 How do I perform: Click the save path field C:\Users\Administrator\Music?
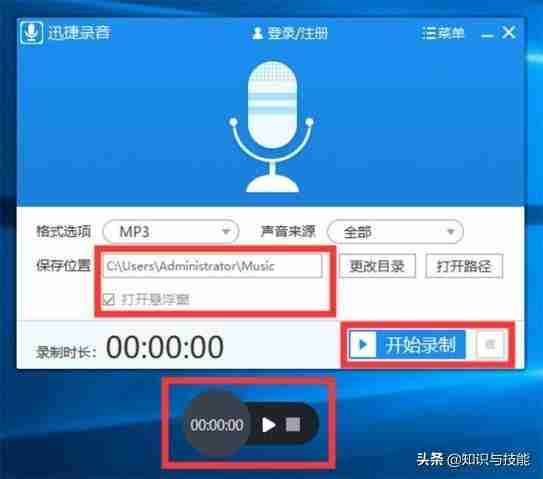tap(213, 266)
